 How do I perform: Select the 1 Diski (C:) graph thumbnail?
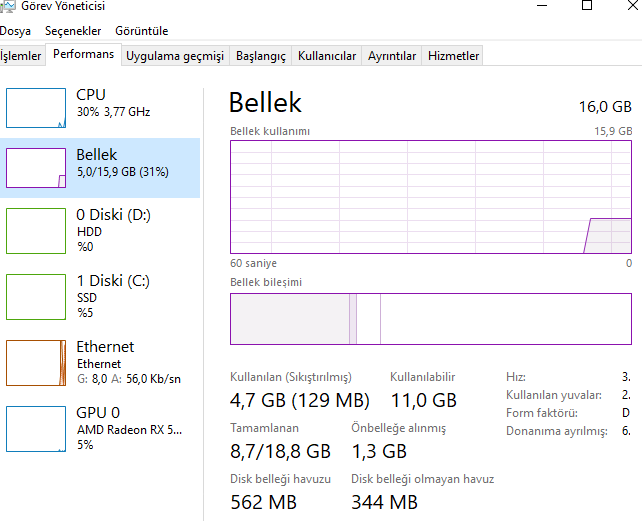coord(36,296)
